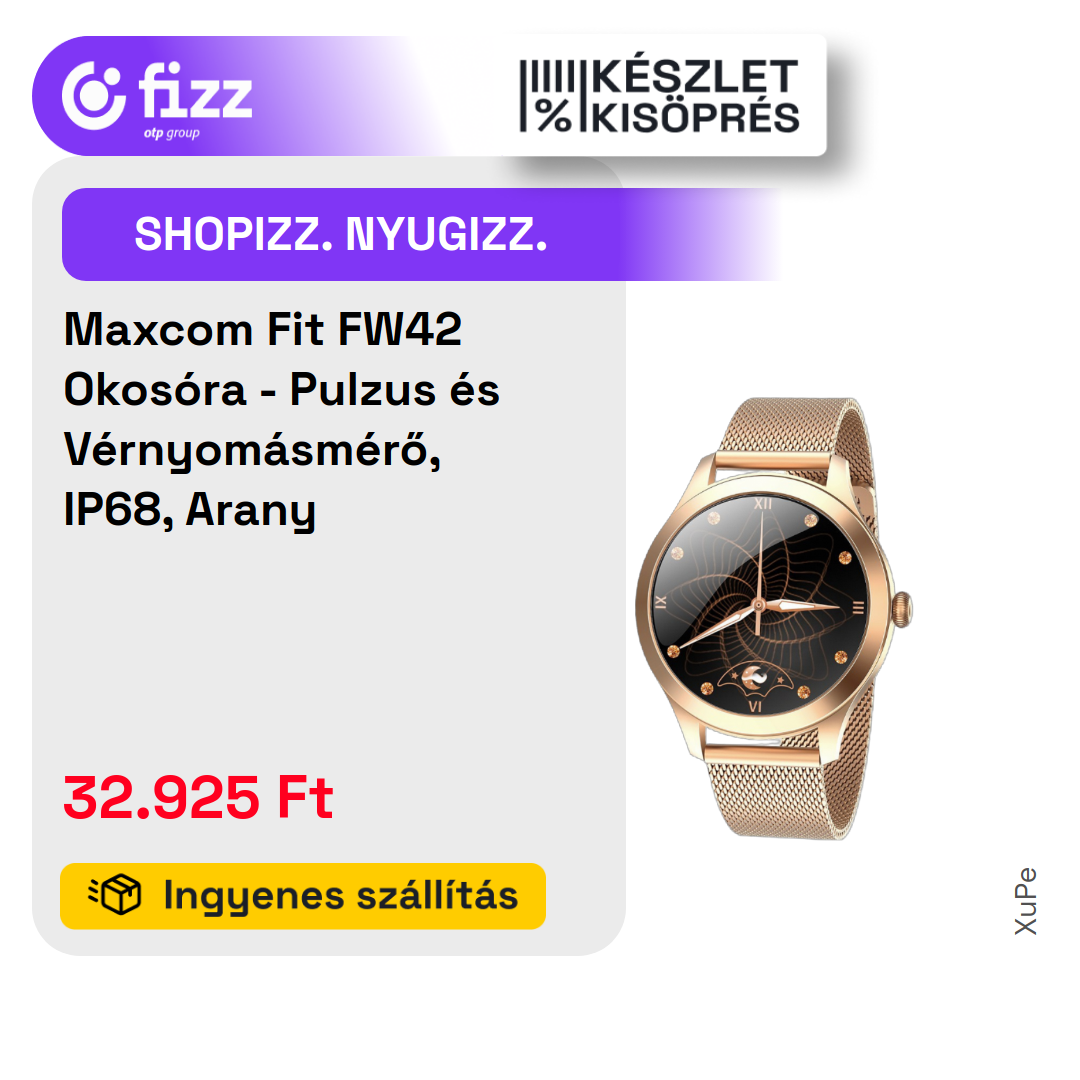1080x1080 pixels.
Task: Click the 32.925 Ft price
Action: point(198,798)
